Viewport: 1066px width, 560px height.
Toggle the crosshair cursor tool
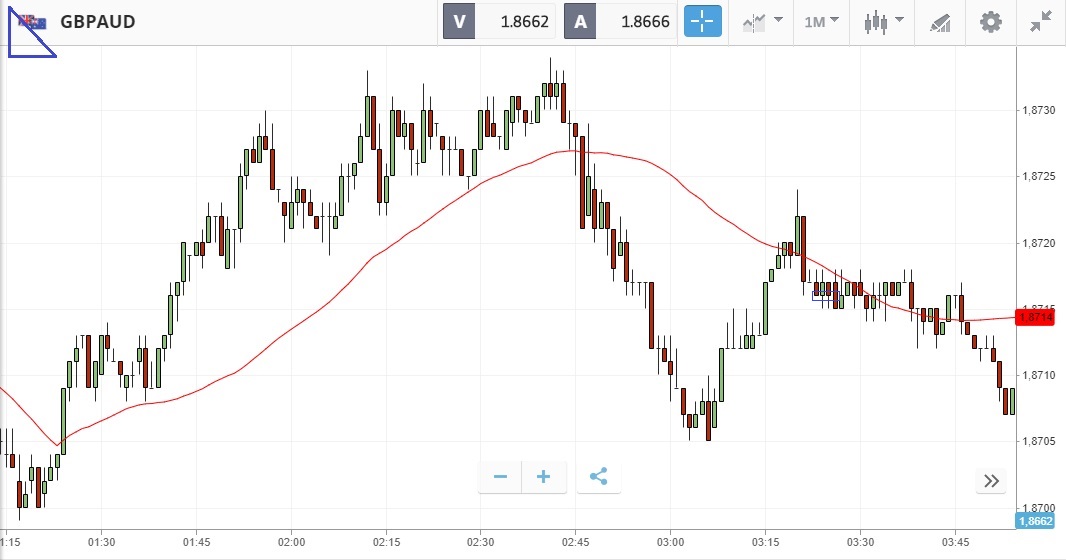point(702,22)
